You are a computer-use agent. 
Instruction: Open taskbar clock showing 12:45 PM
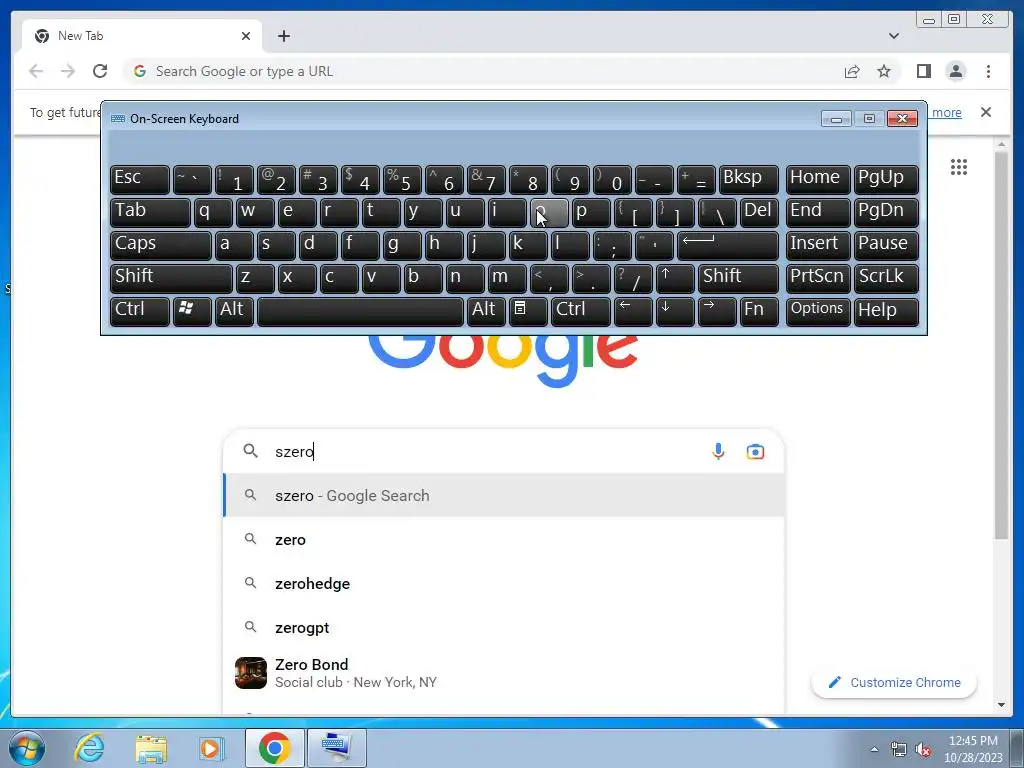tap(972, 749)
